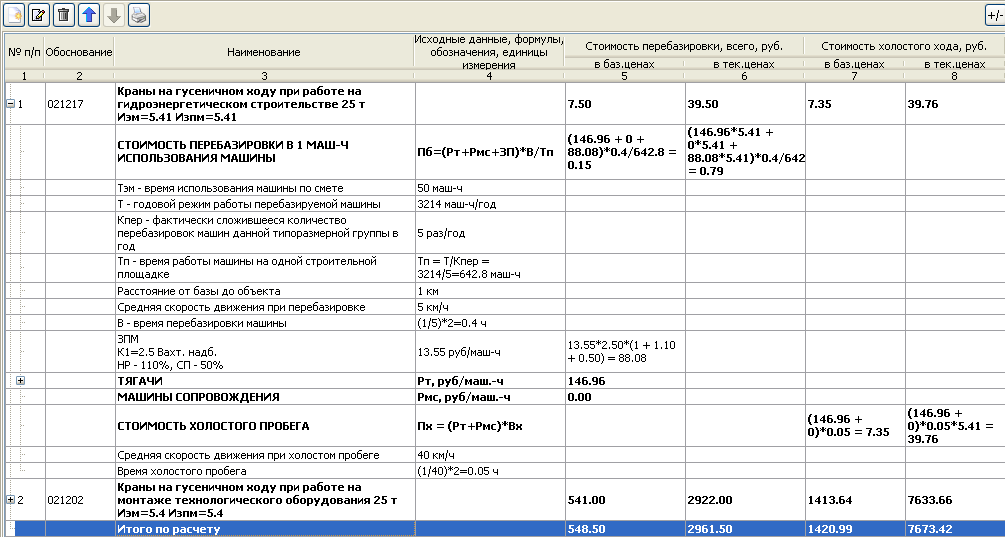The width and height of the screenshot is (1005, 537).
Task: Click the Наименование column header
Action: 263,51
